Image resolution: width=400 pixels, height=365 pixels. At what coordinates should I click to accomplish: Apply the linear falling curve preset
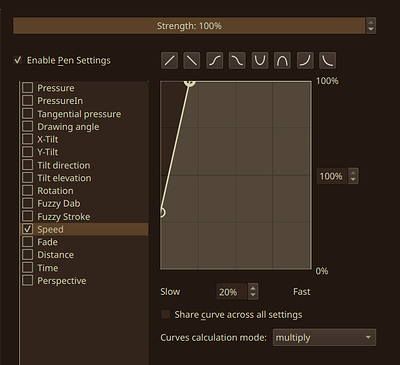[192, 61]
